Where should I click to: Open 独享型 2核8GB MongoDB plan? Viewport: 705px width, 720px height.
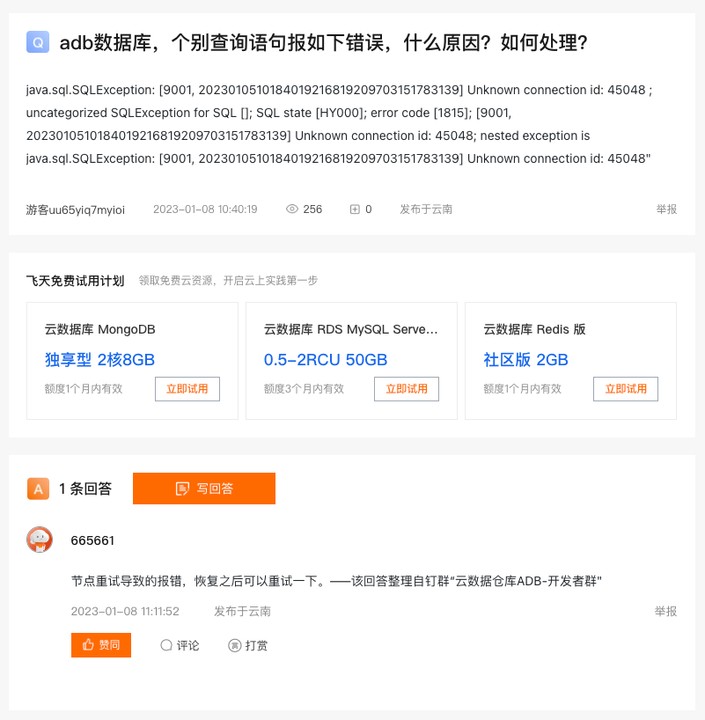tap(100, 360)
